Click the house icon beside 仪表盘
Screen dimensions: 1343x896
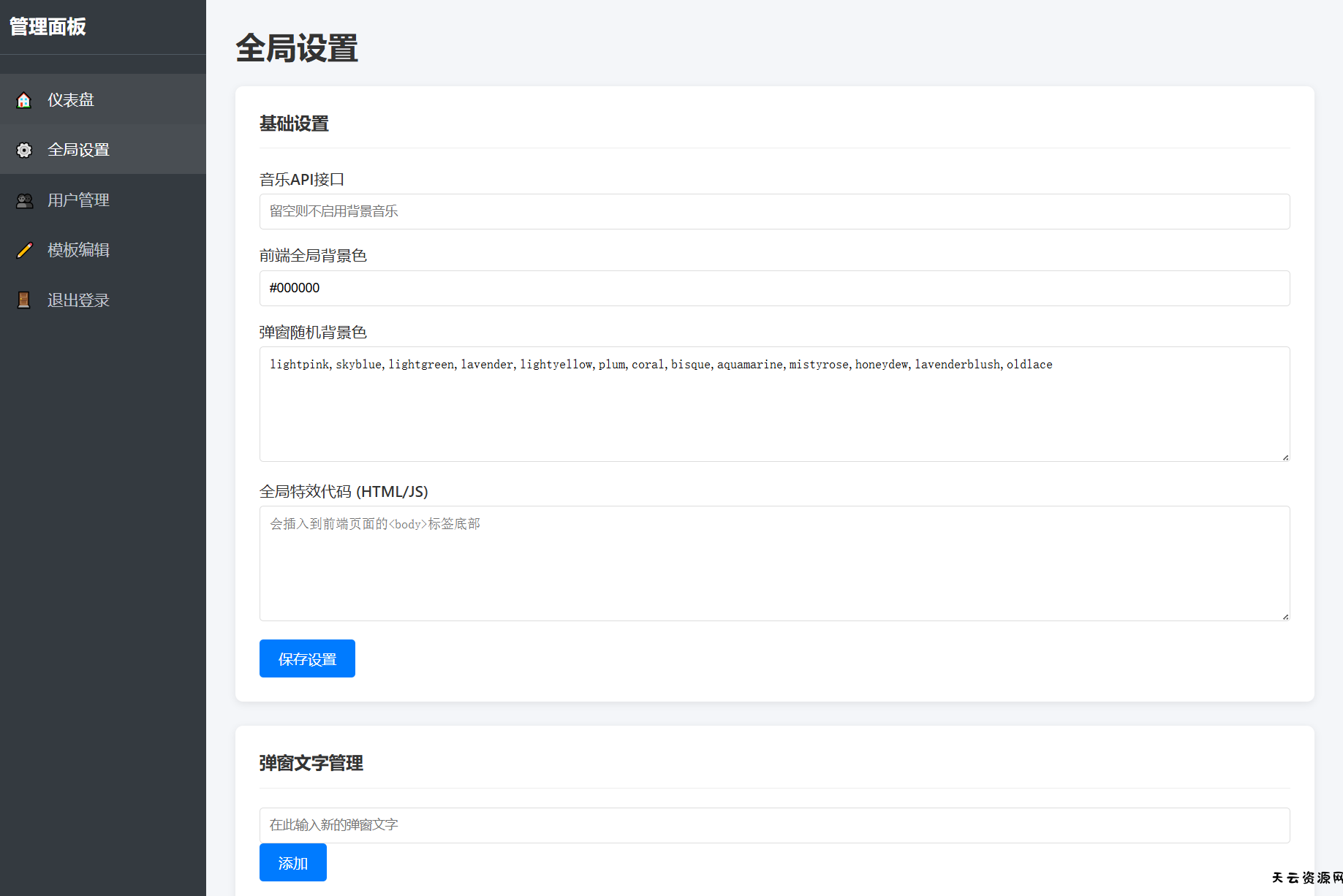coord(24,100)
